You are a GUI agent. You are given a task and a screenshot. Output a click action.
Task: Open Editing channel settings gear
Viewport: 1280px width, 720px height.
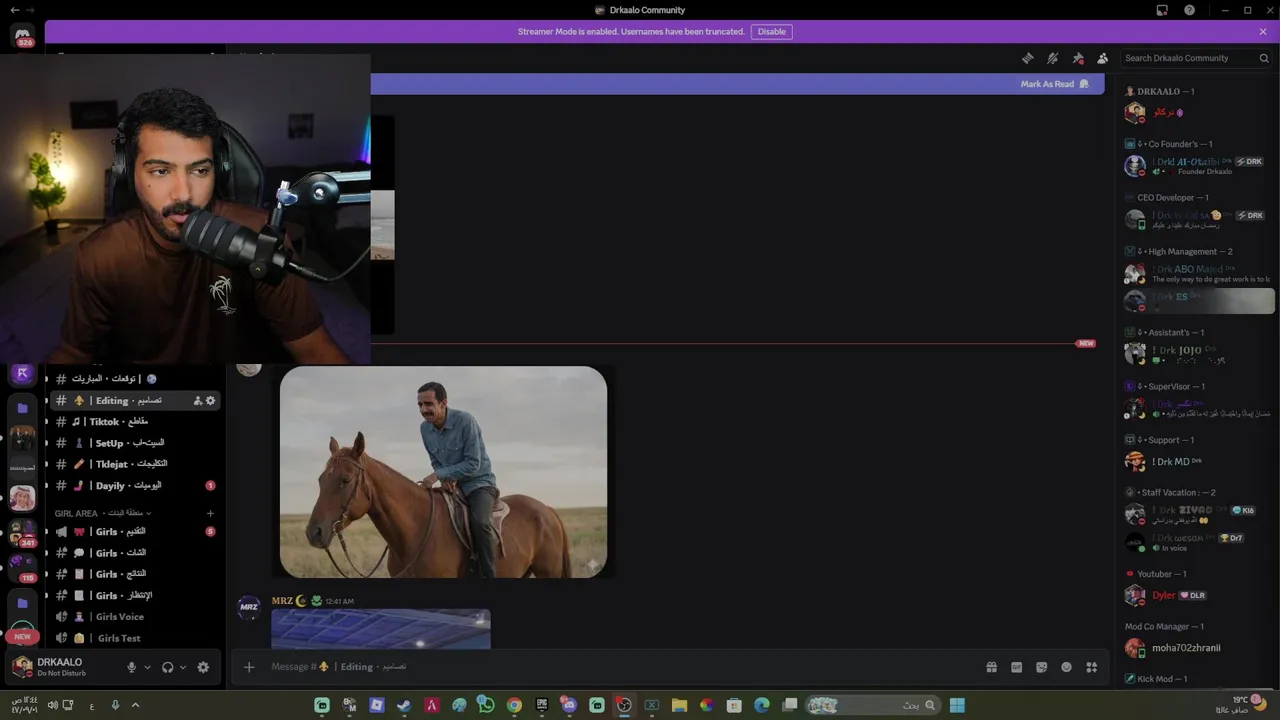point(210,400)
